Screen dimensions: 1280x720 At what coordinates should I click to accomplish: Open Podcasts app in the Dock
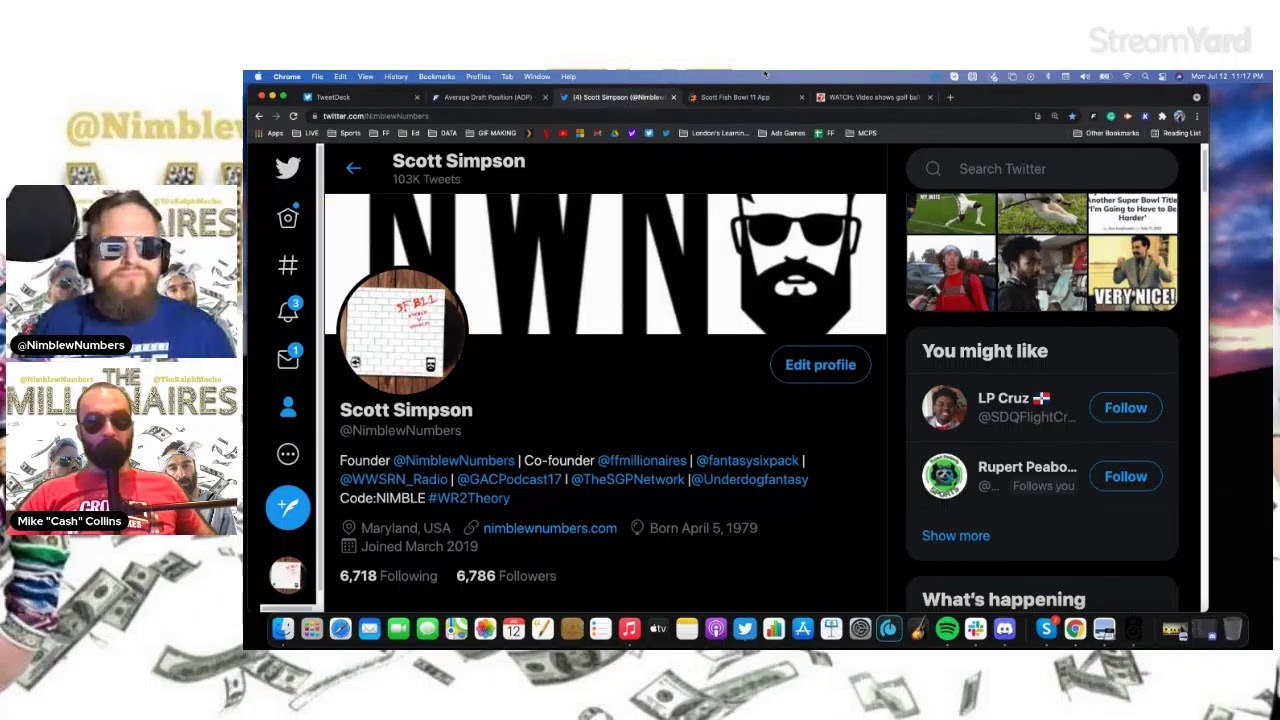[716, 629]
